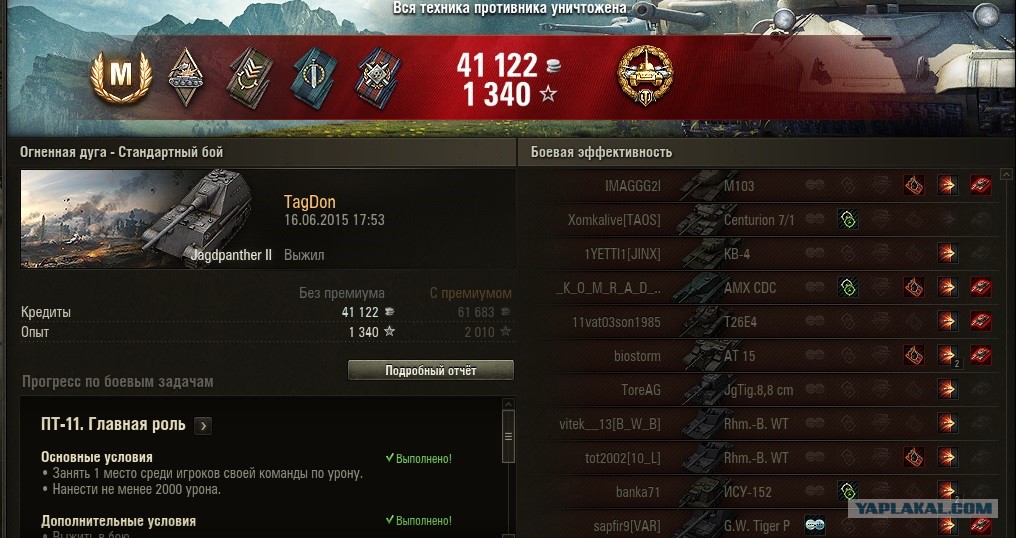Click the blue-red cross ribbon award icon
Viewport: 1018px width, 538px height.
tap(379, 77)
